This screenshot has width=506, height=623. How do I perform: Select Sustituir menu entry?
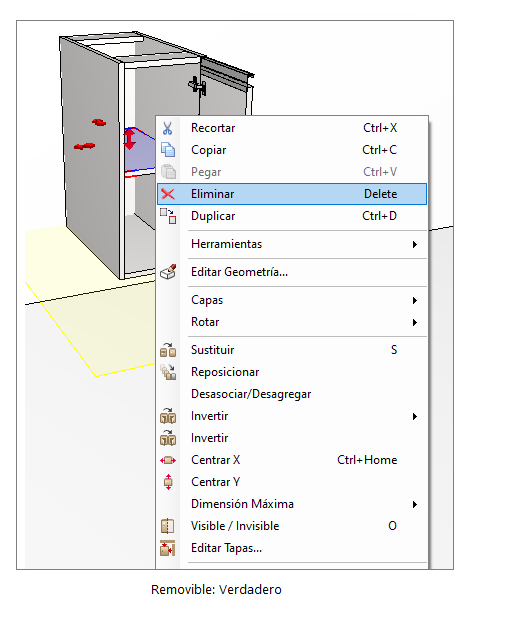click(292, 350)
